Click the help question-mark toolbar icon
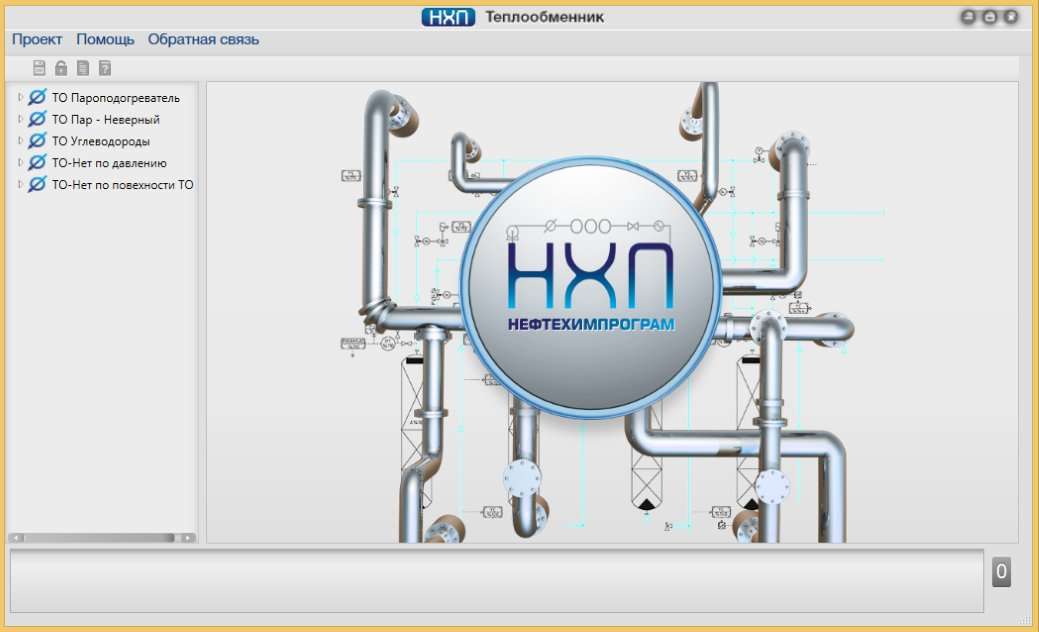The width and height of the screenshot is (1039, 632). click(105, 68)
